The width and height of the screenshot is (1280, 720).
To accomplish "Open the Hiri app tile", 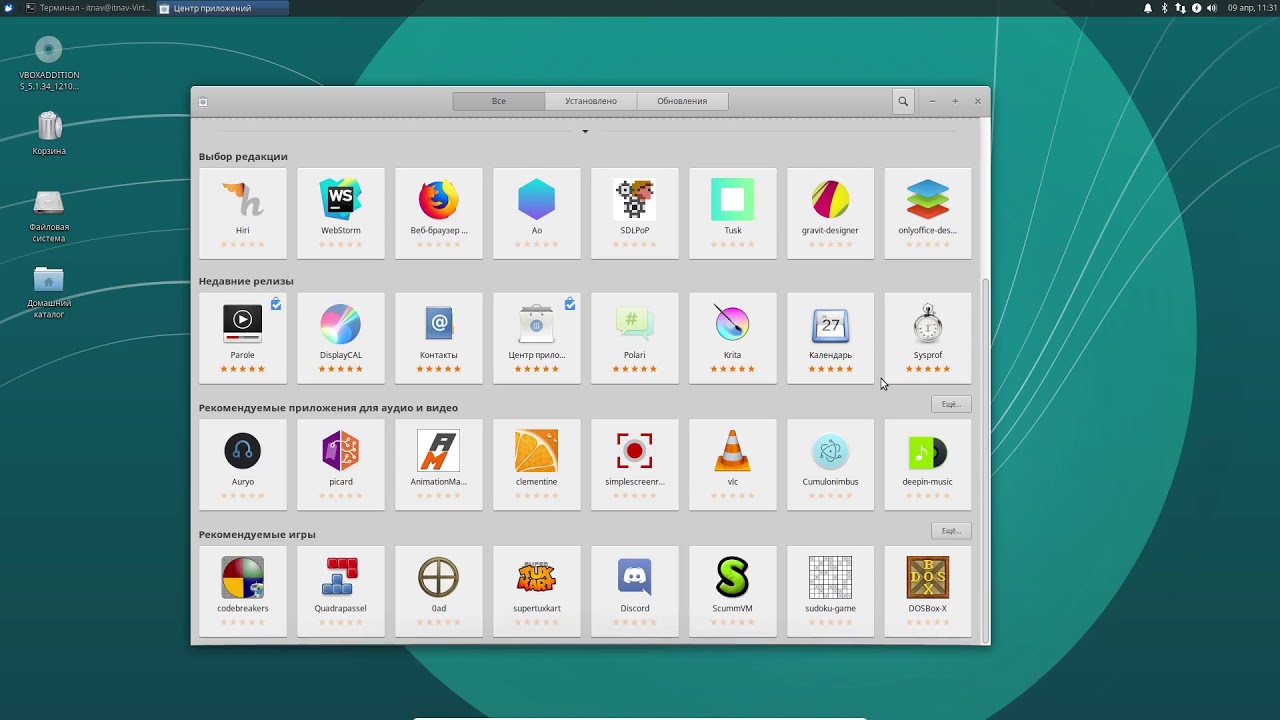I will coord(243,213).
